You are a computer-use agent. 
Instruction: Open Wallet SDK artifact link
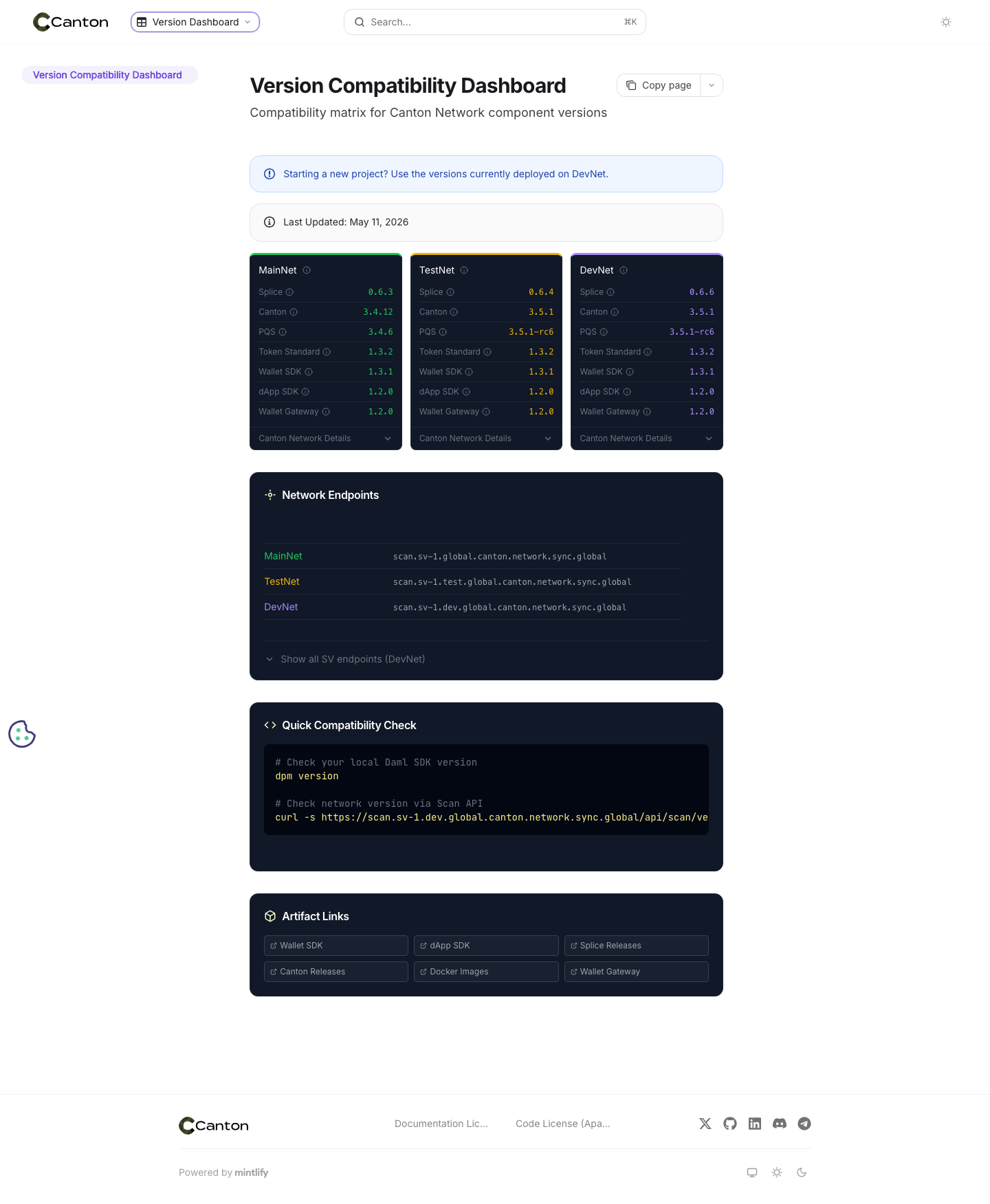click(336, 946)
